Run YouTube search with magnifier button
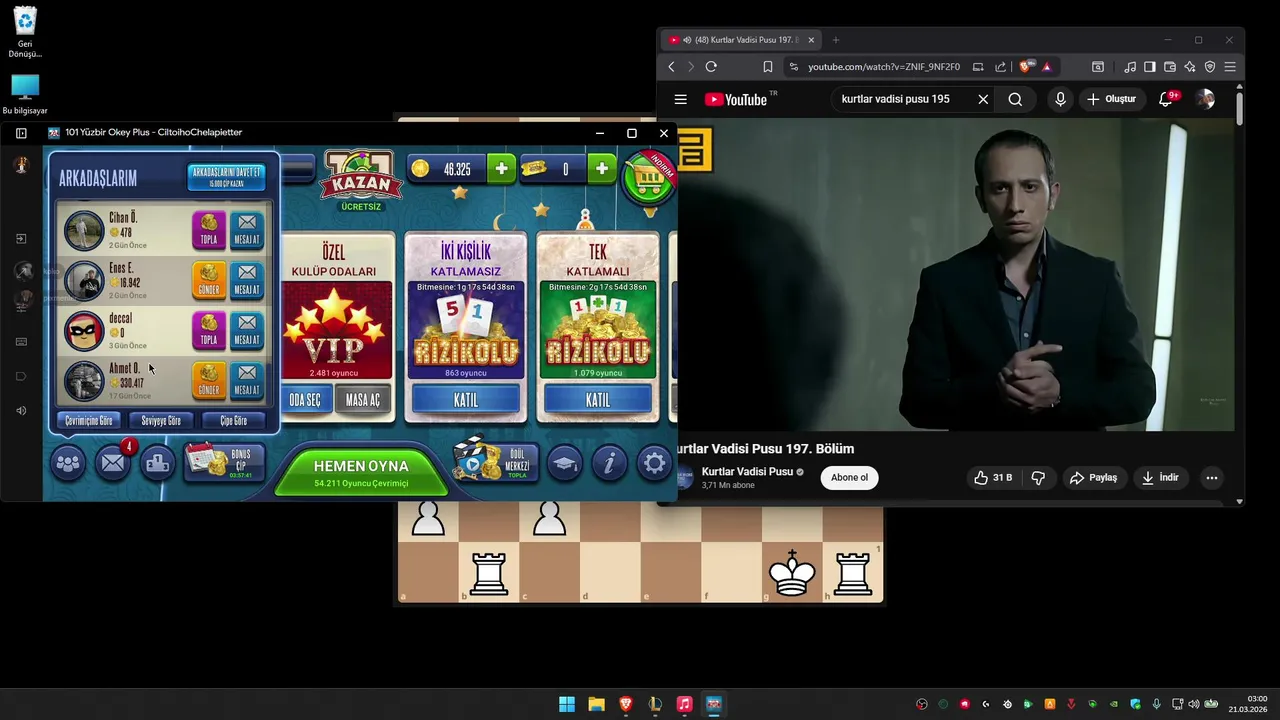 (1015, 99)
